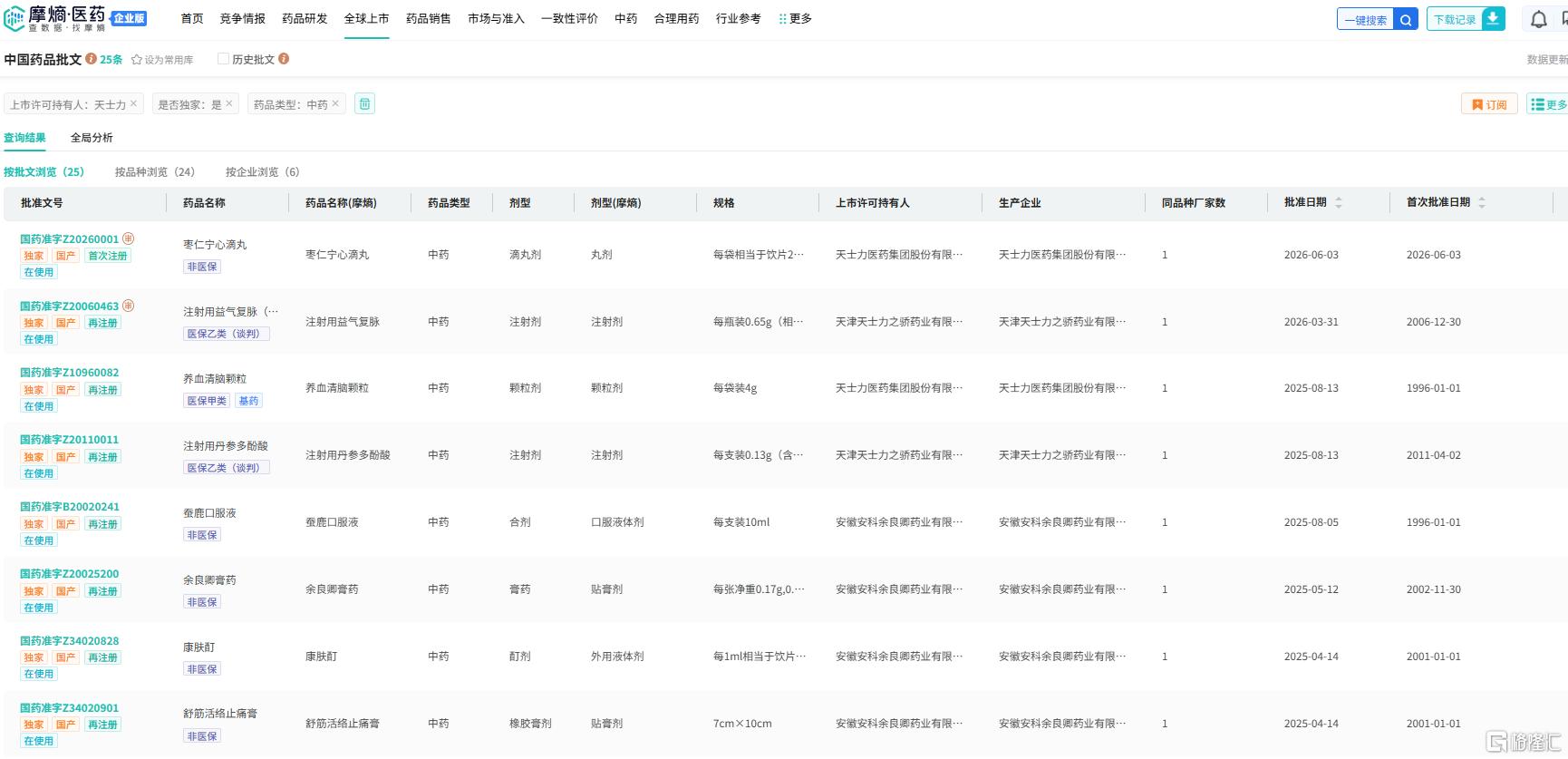
Task: Open the 更多 list options button
Action: [x=1547, y=104]
